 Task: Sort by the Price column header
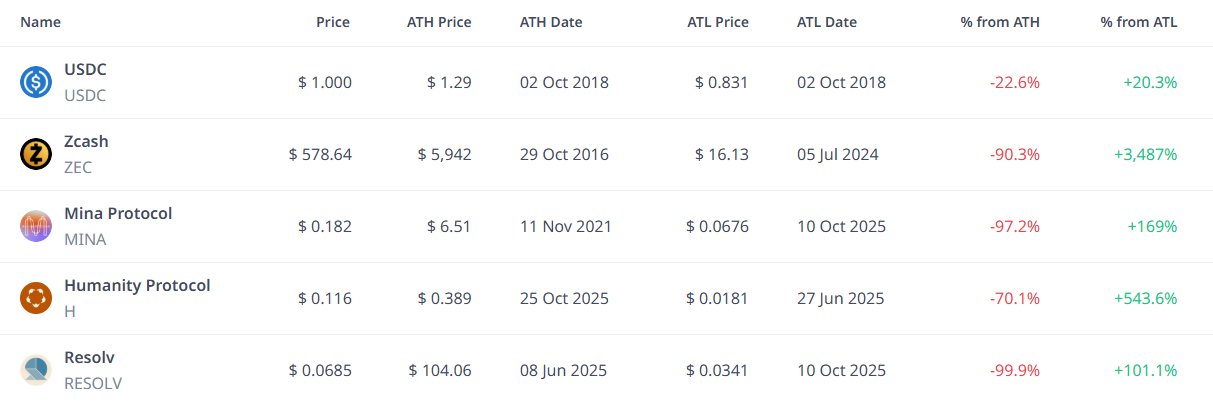pos(333,22)
